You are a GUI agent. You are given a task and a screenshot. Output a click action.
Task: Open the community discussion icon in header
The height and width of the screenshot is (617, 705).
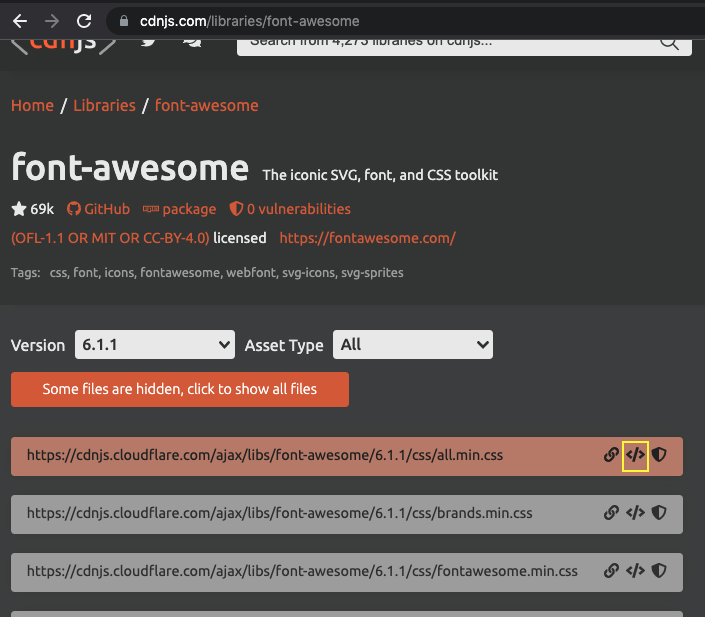coord(192,43)
